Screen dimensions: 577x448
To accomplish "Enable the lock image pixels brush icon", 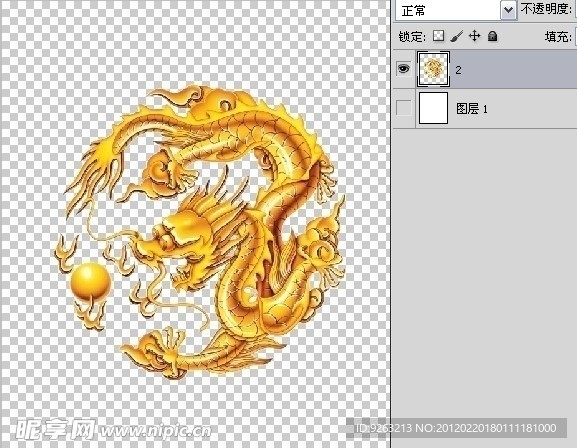I will coord(456,36).
